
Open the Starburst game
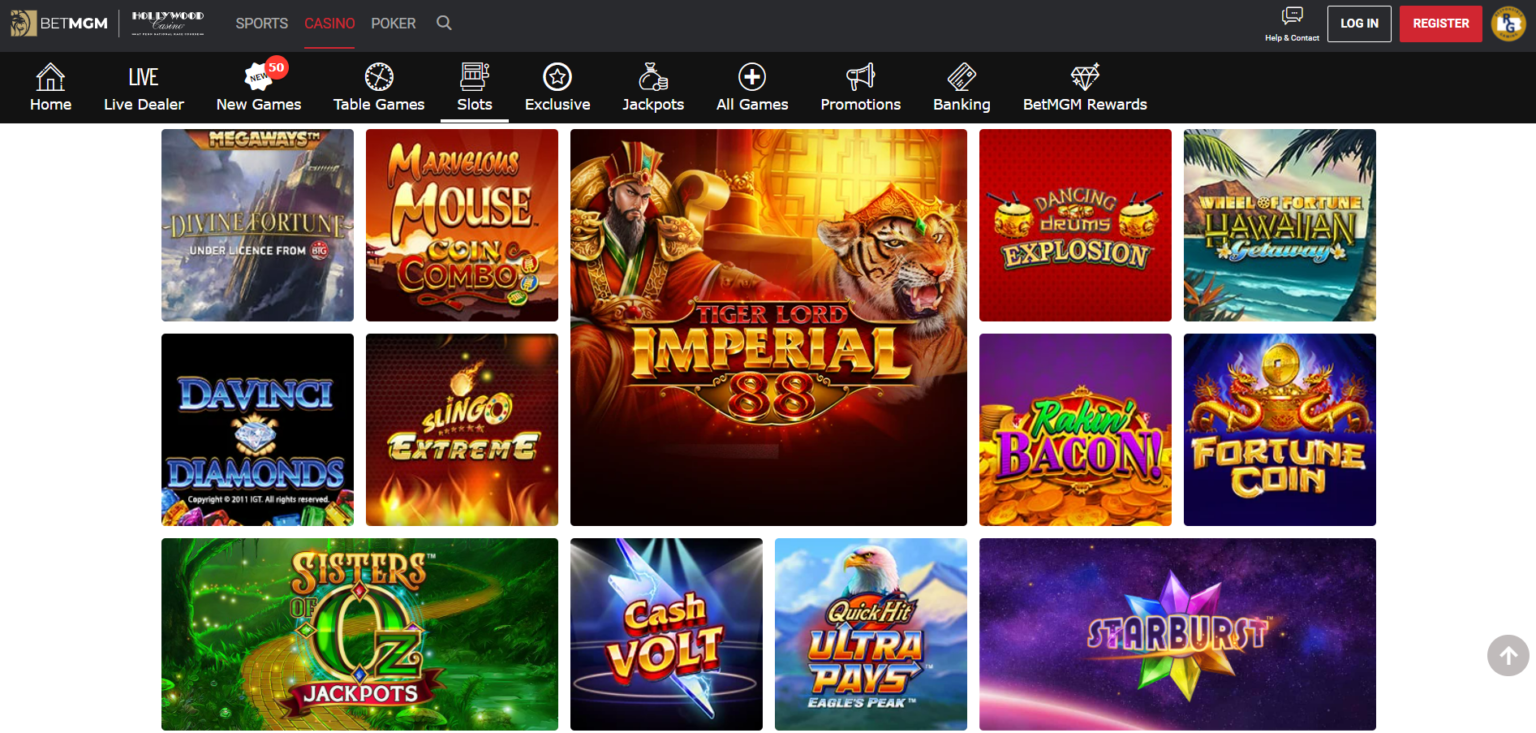1178,634
